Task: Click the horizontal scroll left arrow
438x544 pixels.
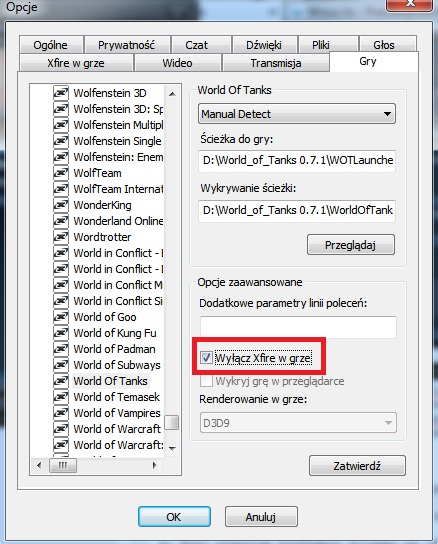Action: coord(39,465)
